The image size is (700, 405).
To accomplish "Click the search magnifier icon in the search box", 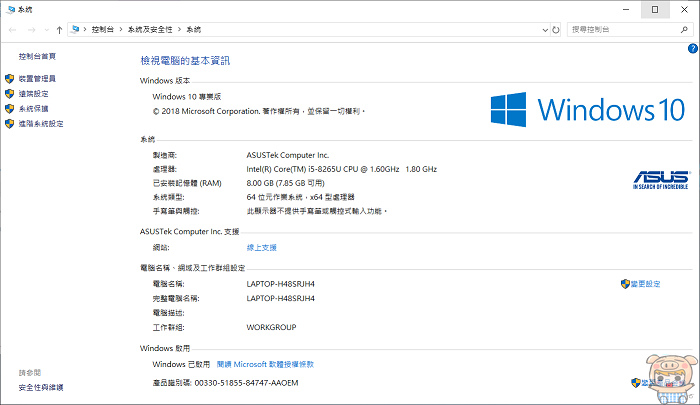I will coord(686,30).
